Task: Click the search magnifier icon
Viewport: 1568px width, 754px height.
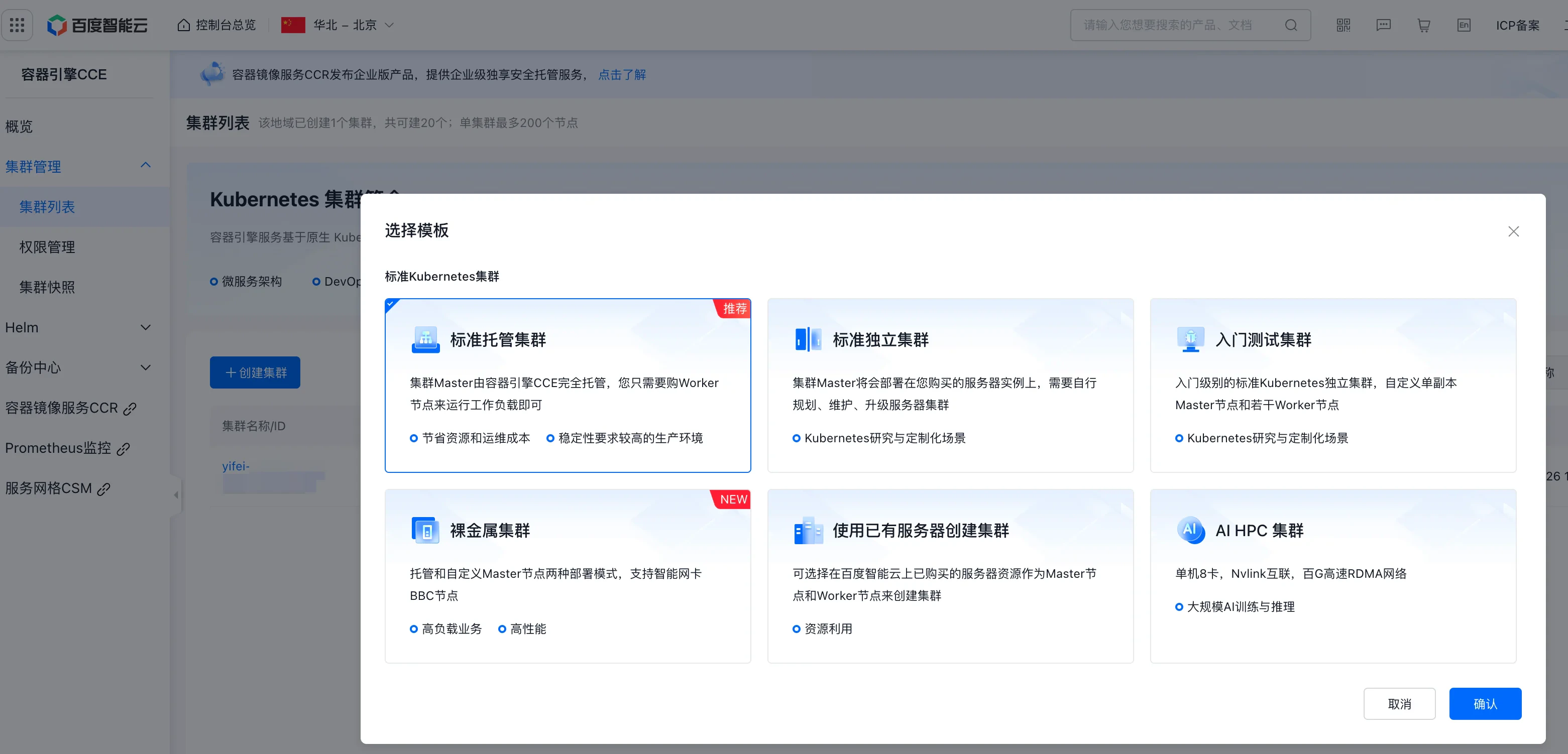Action: [1290, 25]
